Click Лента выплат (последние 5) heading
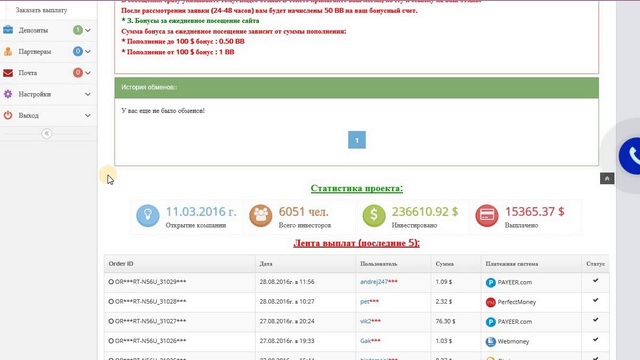This screenshot has width=640, height=360. coord(356,243)
